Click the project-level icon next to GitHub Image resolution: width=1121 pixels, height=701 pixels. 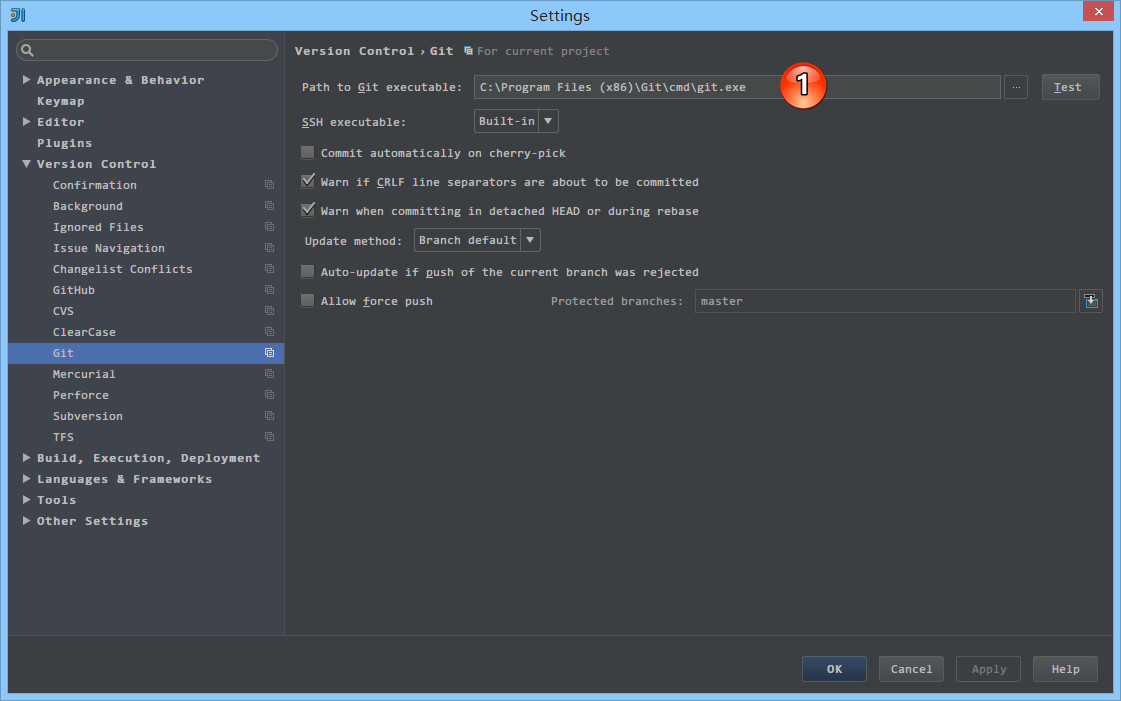(269, 290)
